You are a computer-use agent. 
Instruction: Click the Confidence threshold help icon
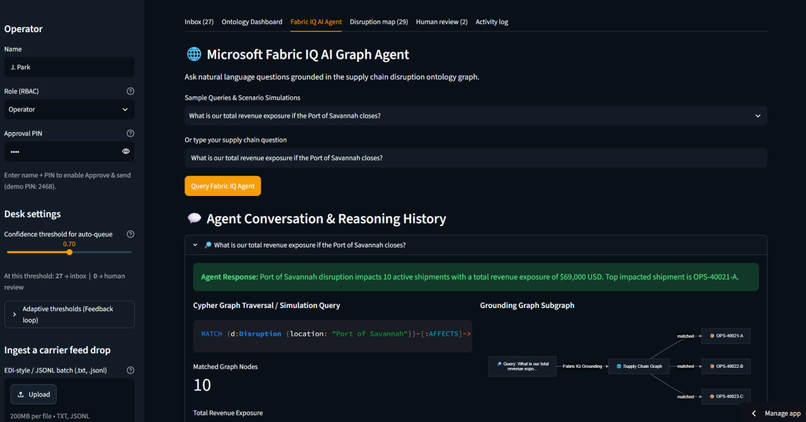(x=131, y=234)
